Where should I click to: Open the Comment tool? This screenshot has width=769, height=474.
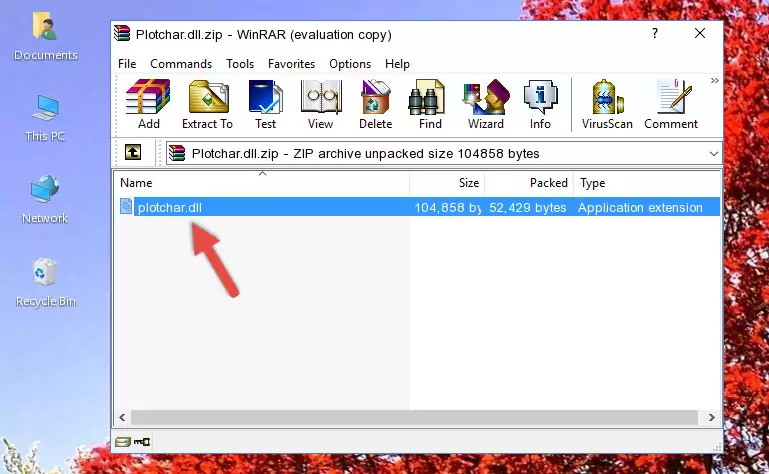point(671,104)
